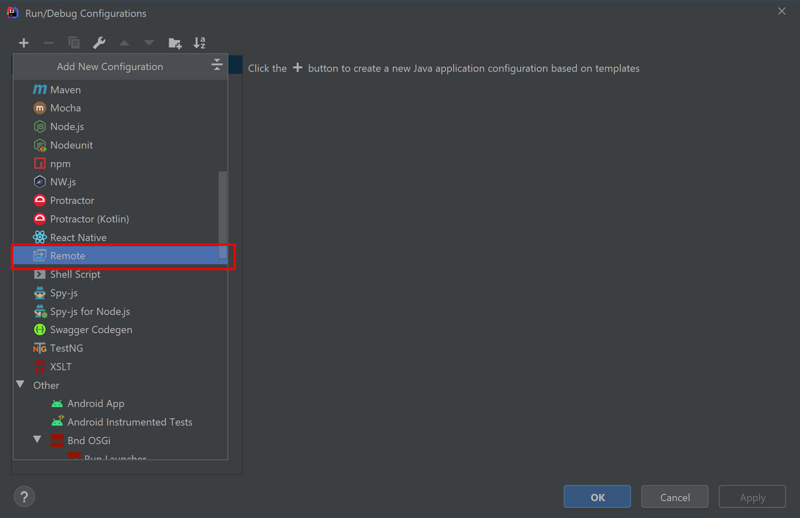Select TestNG configuration type
800x518 pixels.
tap(120, 348)
